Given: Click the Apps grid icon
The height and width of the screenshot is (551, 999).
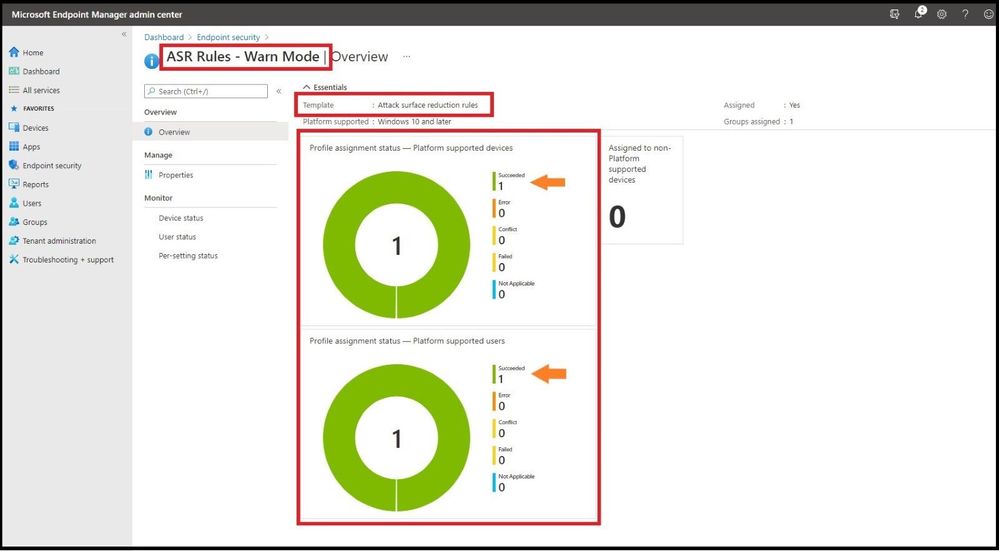Looking at the screenshot, I should (14, 147).
